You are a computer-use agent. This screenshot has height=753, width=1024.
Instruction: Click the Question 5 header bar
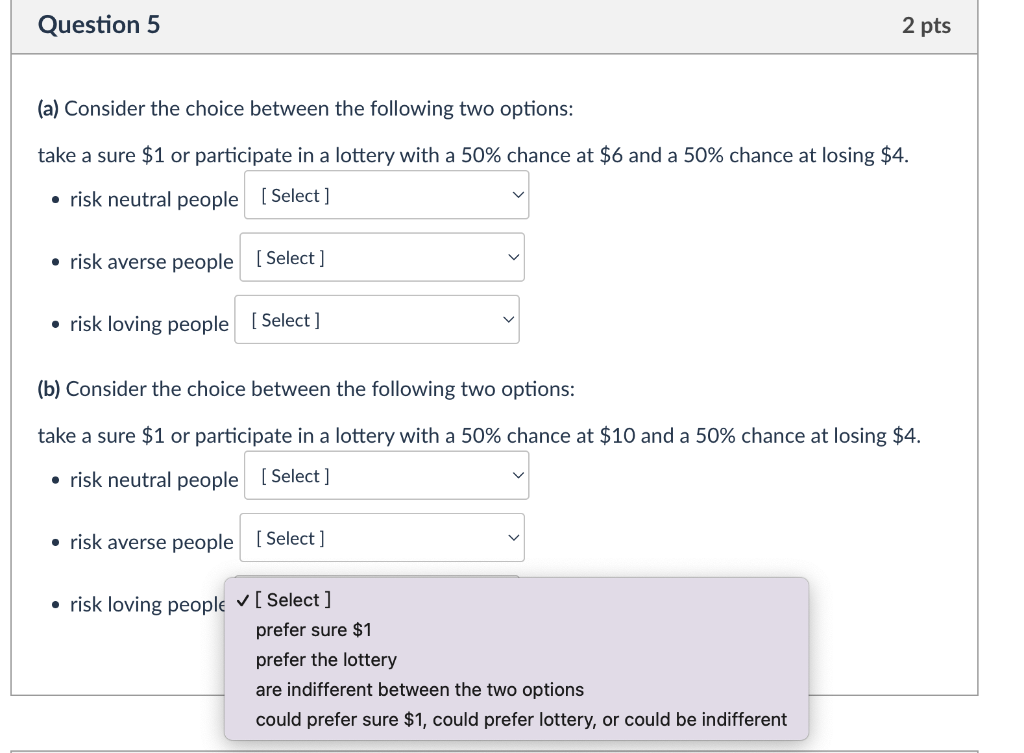click(98, 25)
